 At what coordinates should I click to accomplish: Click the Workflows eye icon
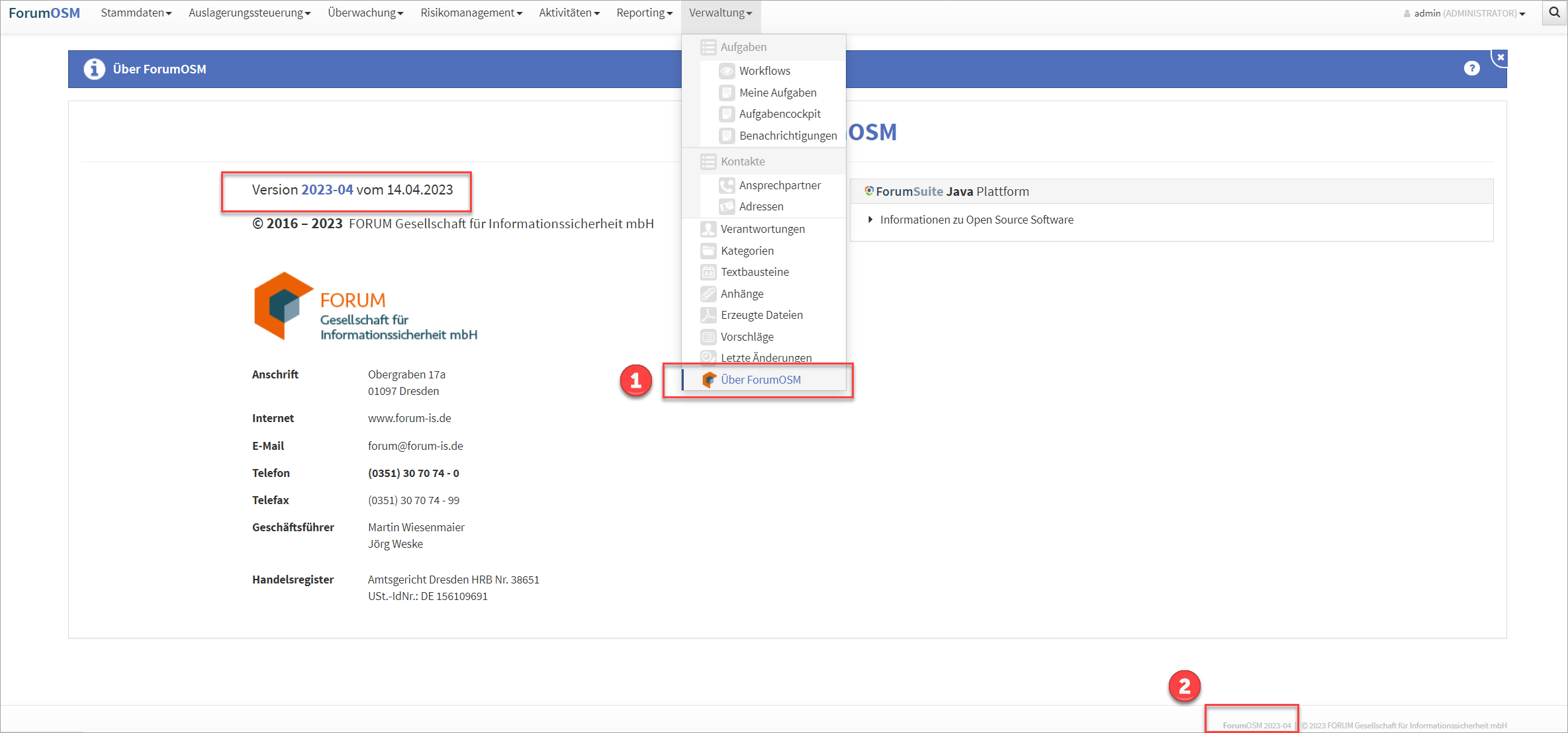[727, 71]
